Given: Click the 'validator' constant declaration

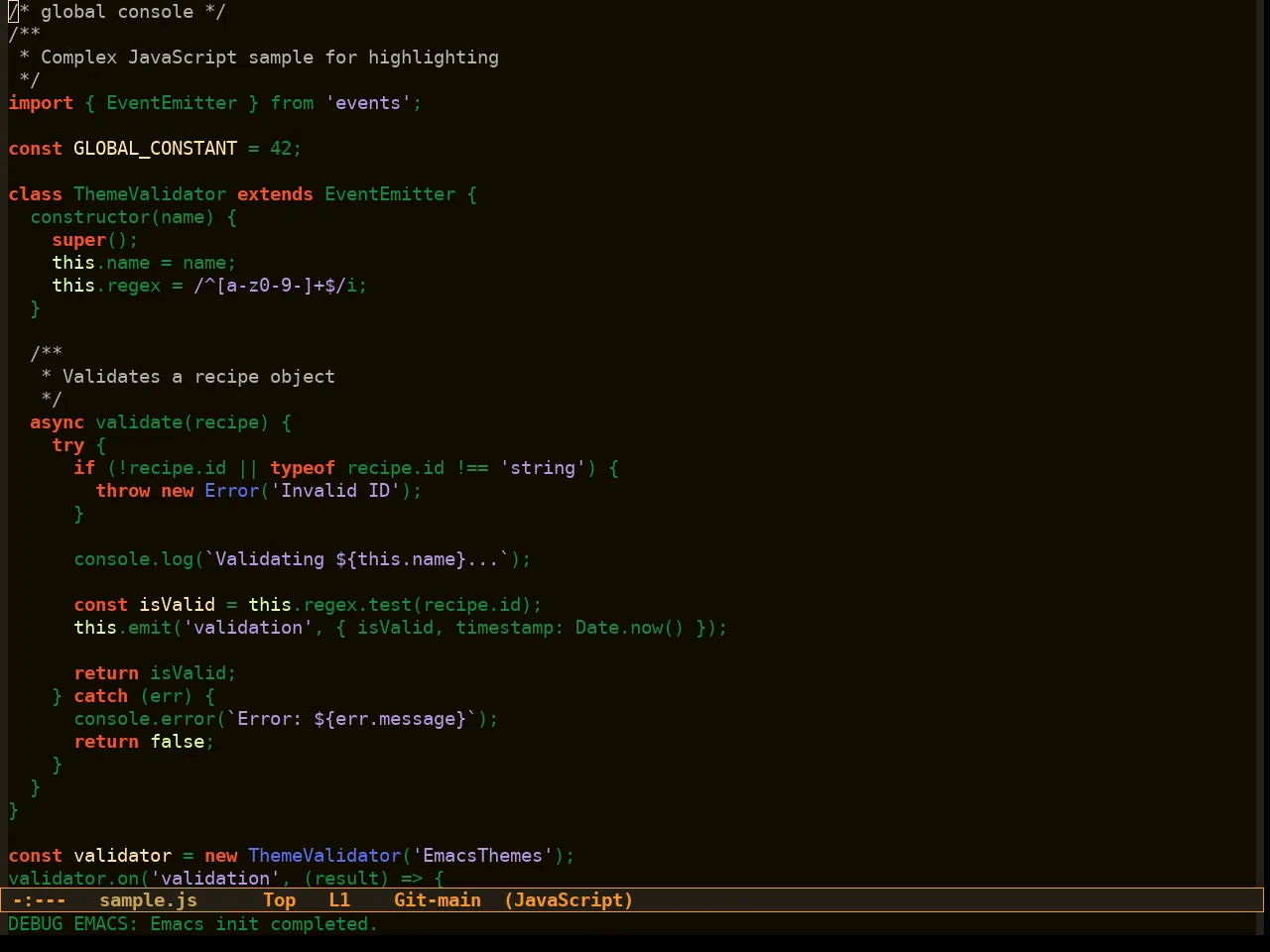Looking at the screenshot, I should 123,856.
